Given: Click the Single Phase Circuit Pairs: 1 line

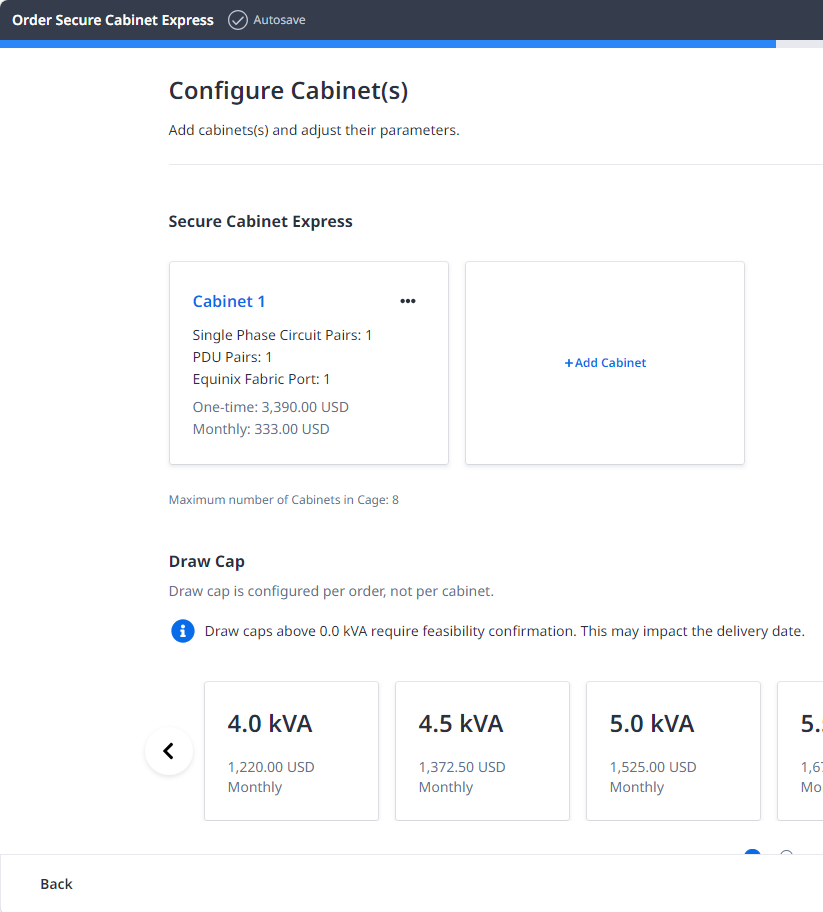Looking at the screenshot, I should (282, 335).
